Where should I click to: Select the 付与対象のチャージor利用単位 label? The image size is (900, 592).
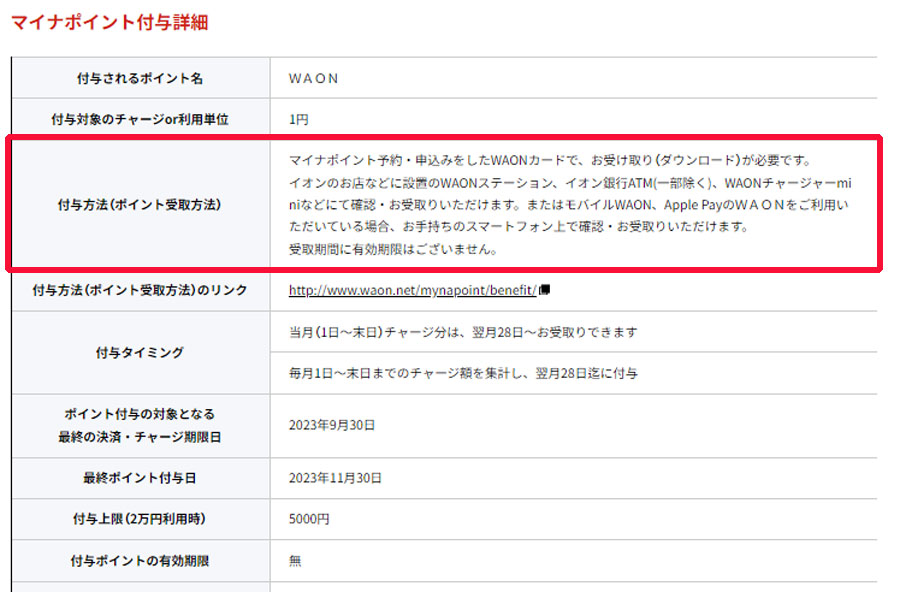tap(140, 119)
